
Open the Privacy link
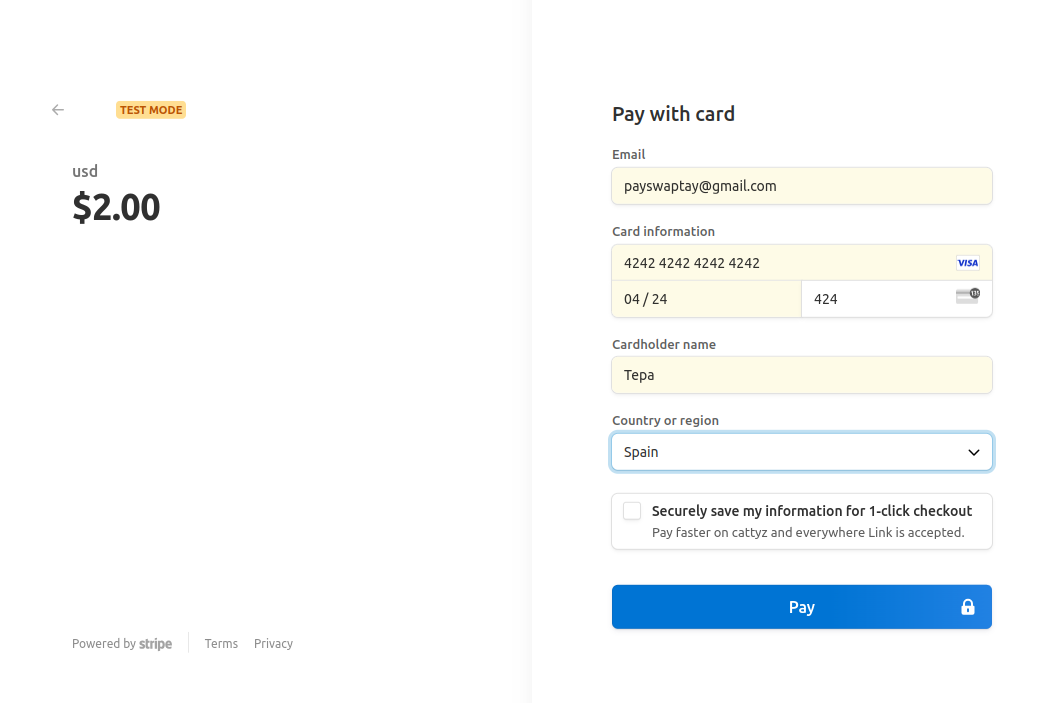273,644
